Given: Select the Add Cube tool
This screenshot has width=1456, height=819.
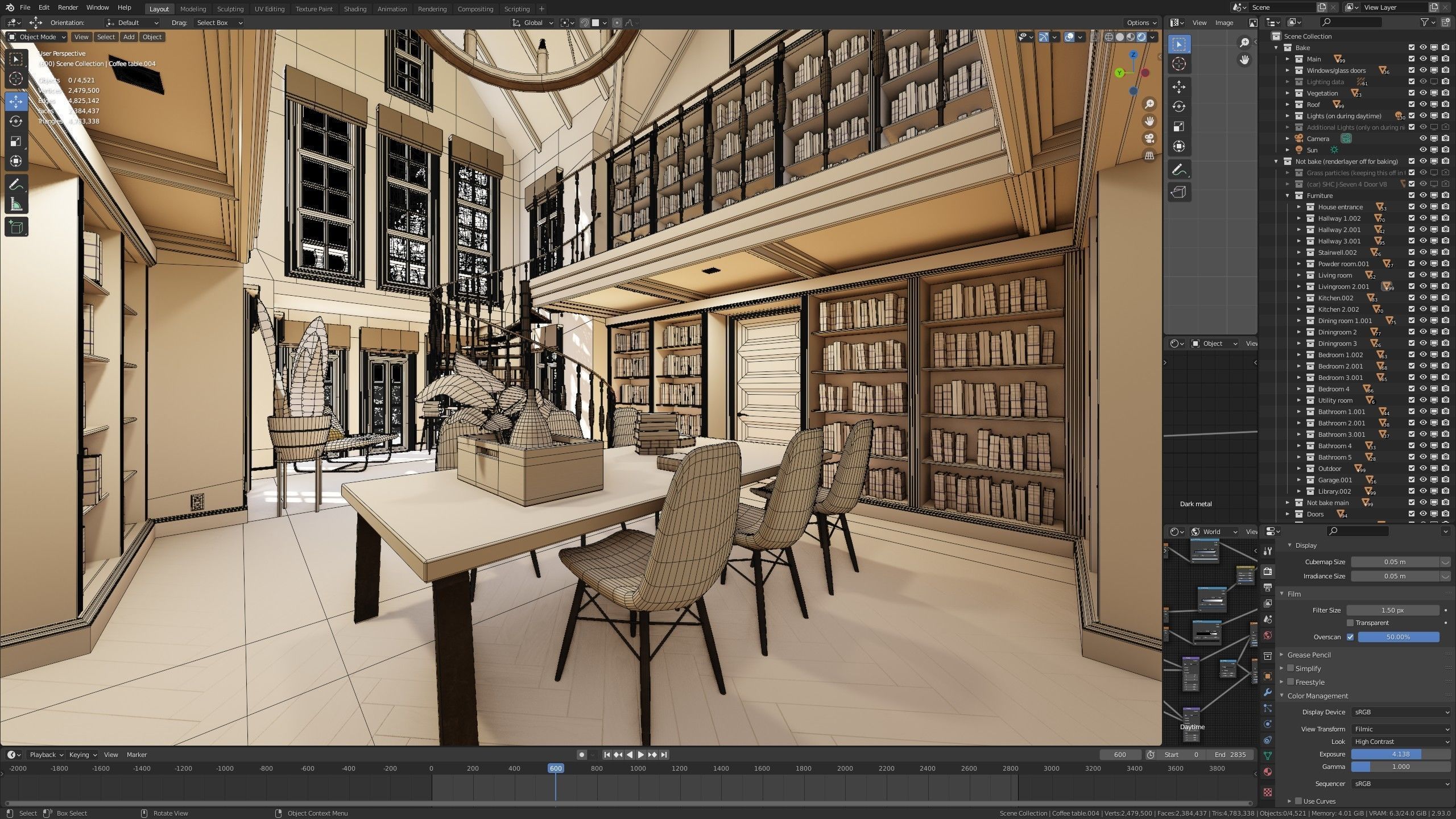Looking at the screenshot, I should tap(16, 227).
